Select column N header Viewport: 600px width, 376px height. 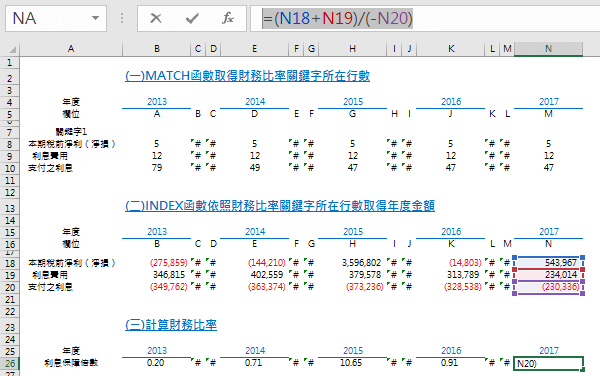(548, 49)
